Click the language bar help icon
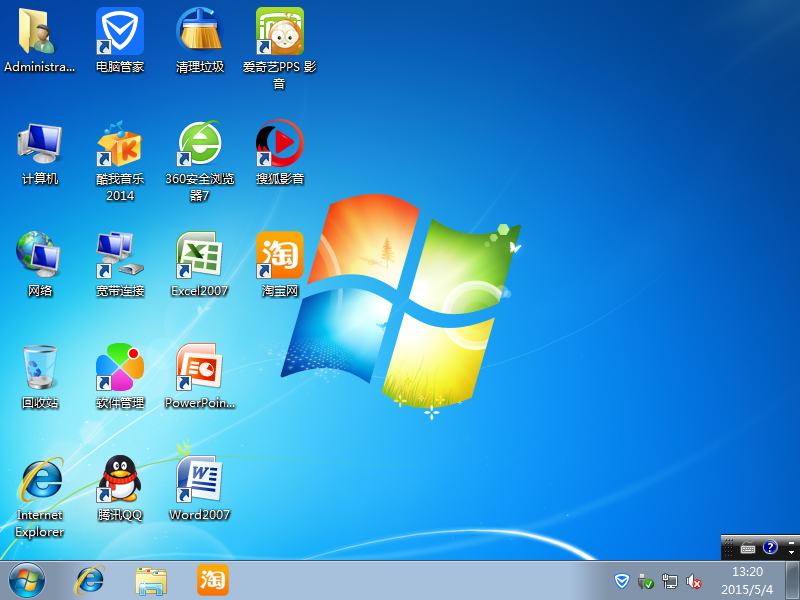 [x=770, y=547]
